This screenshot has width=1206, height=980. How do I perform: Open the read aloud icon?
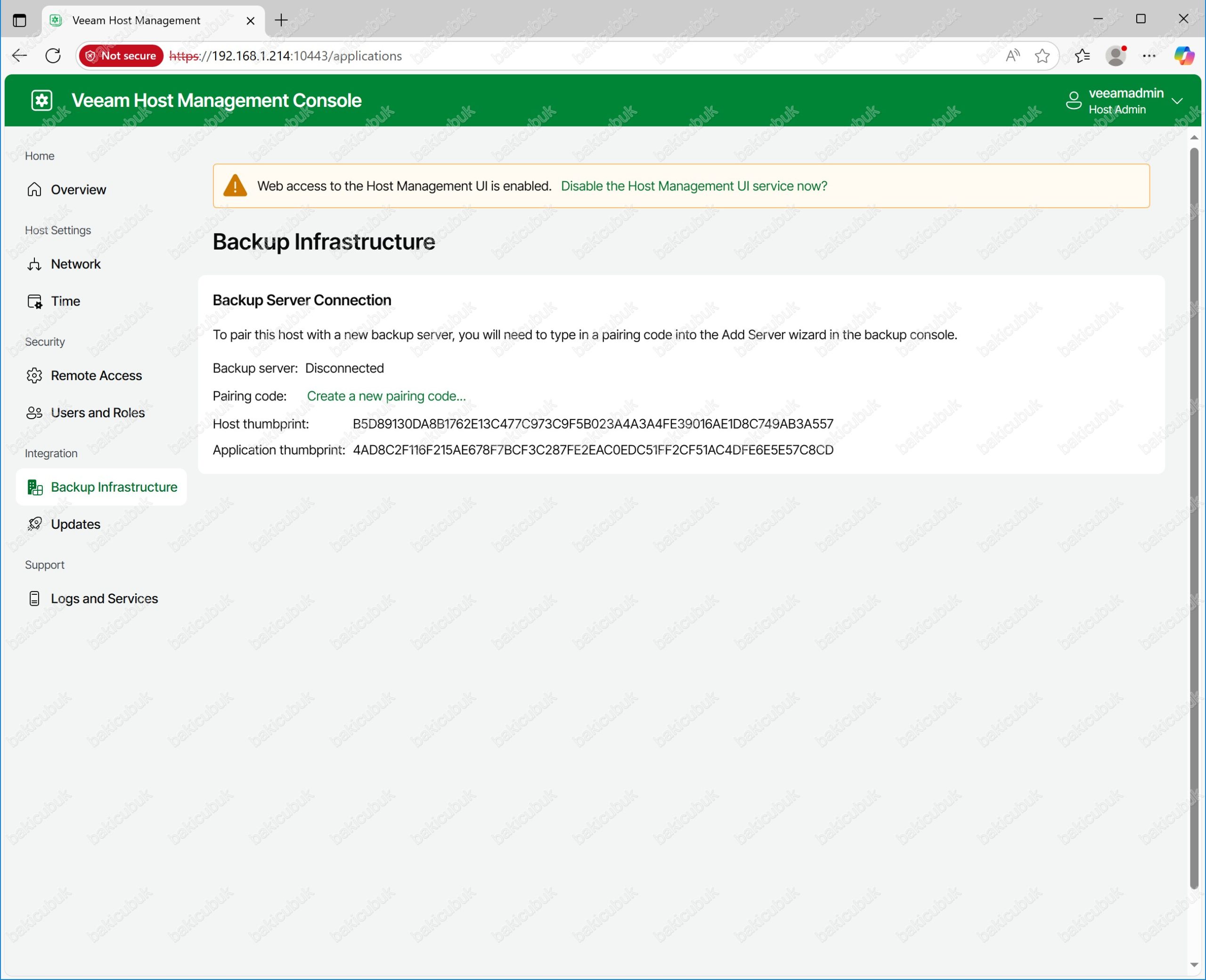[1013, 55]
